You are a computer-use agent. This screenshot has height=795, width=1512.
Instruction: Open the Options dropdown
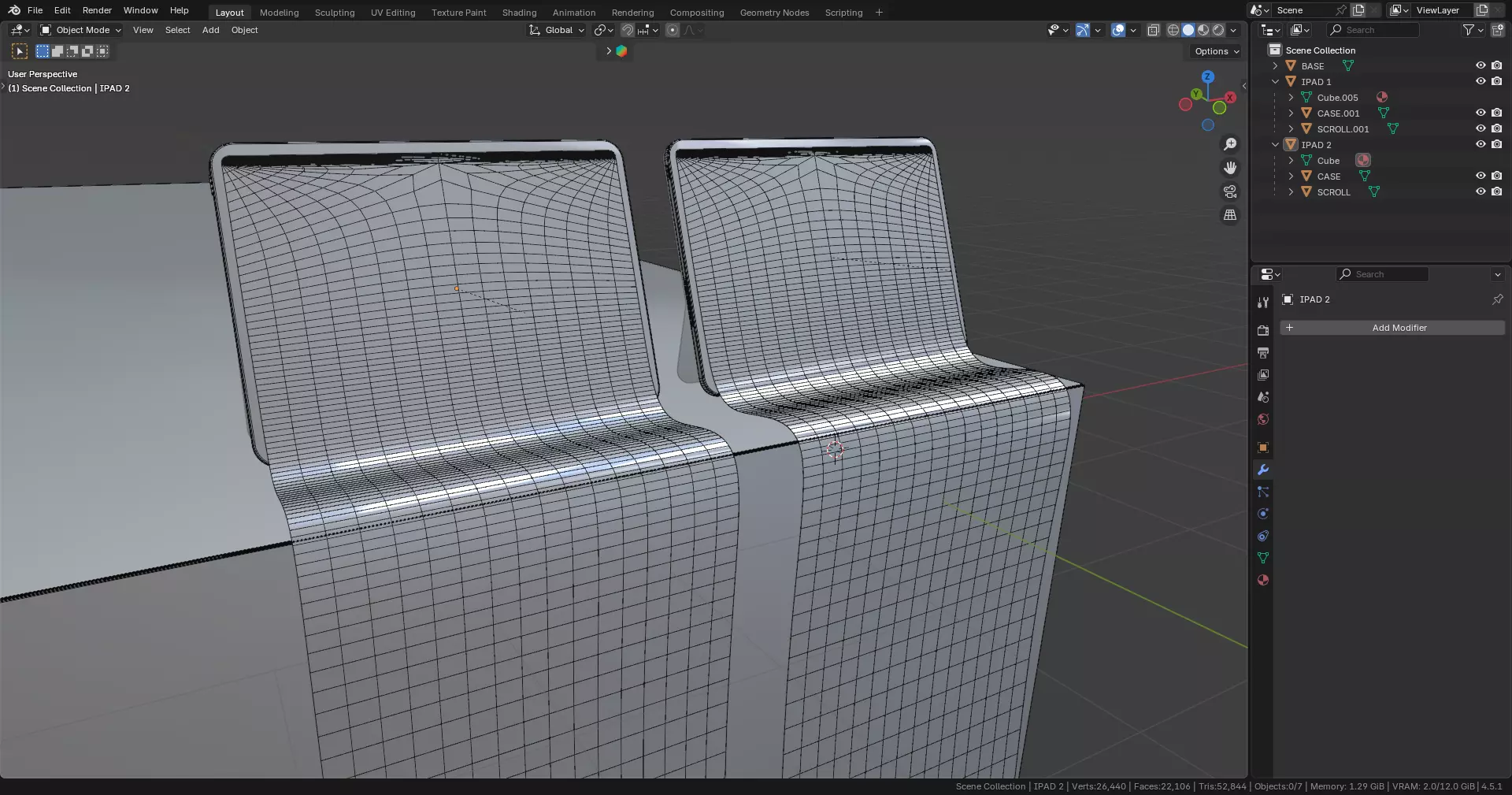coord(1216,51)
